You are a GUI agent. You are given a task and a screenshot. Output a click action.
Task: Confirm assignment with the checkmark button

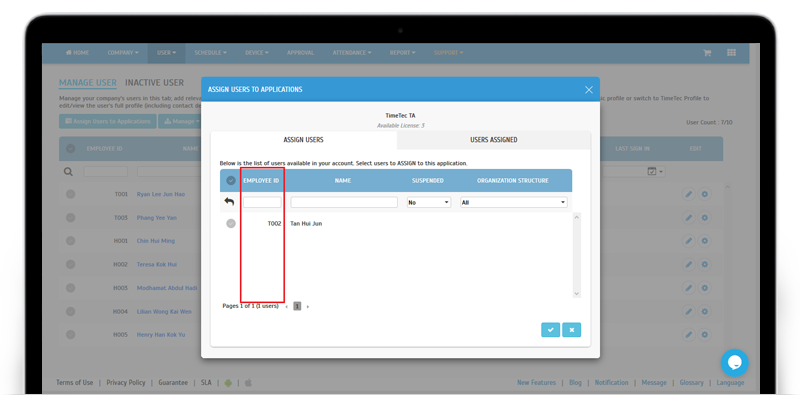click(551, 330)
